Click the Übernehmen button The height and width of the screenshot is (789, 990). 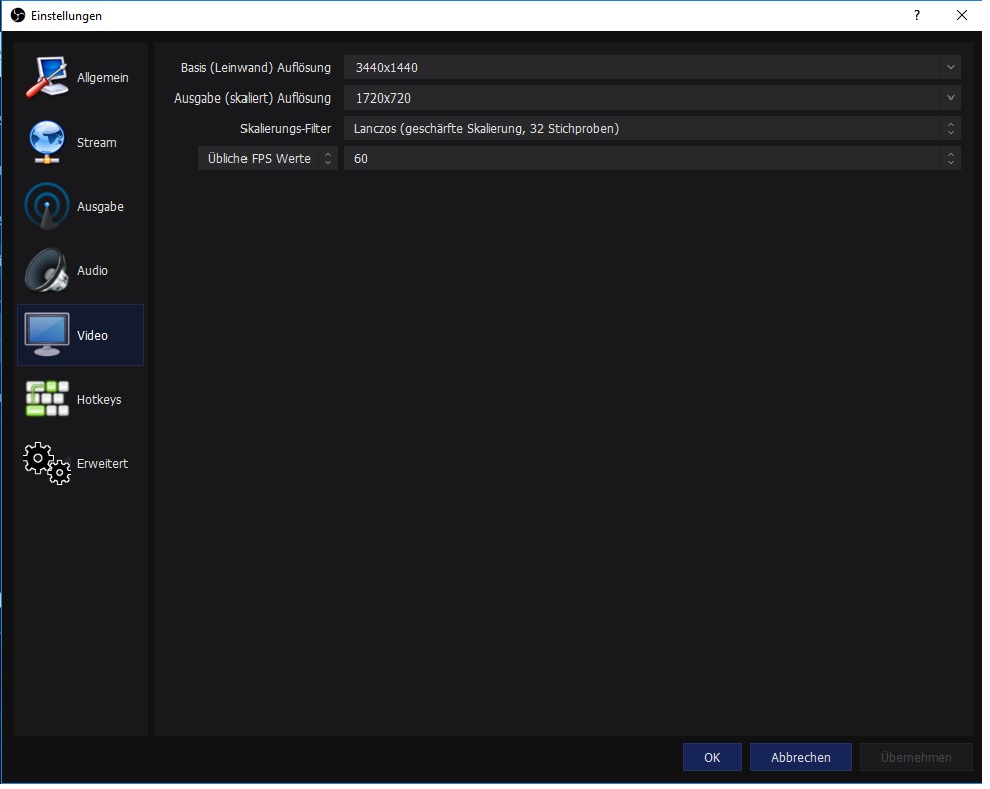tap(916, 757)
